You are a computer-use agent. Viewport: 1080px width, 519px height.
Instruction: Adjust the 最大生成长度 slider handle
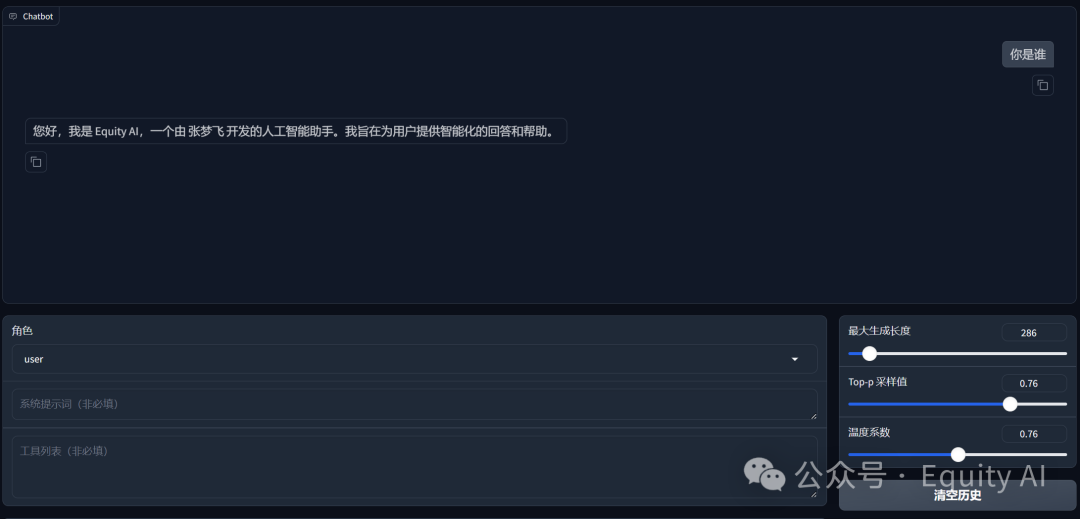pyautogui.click(x=869, y=354)
